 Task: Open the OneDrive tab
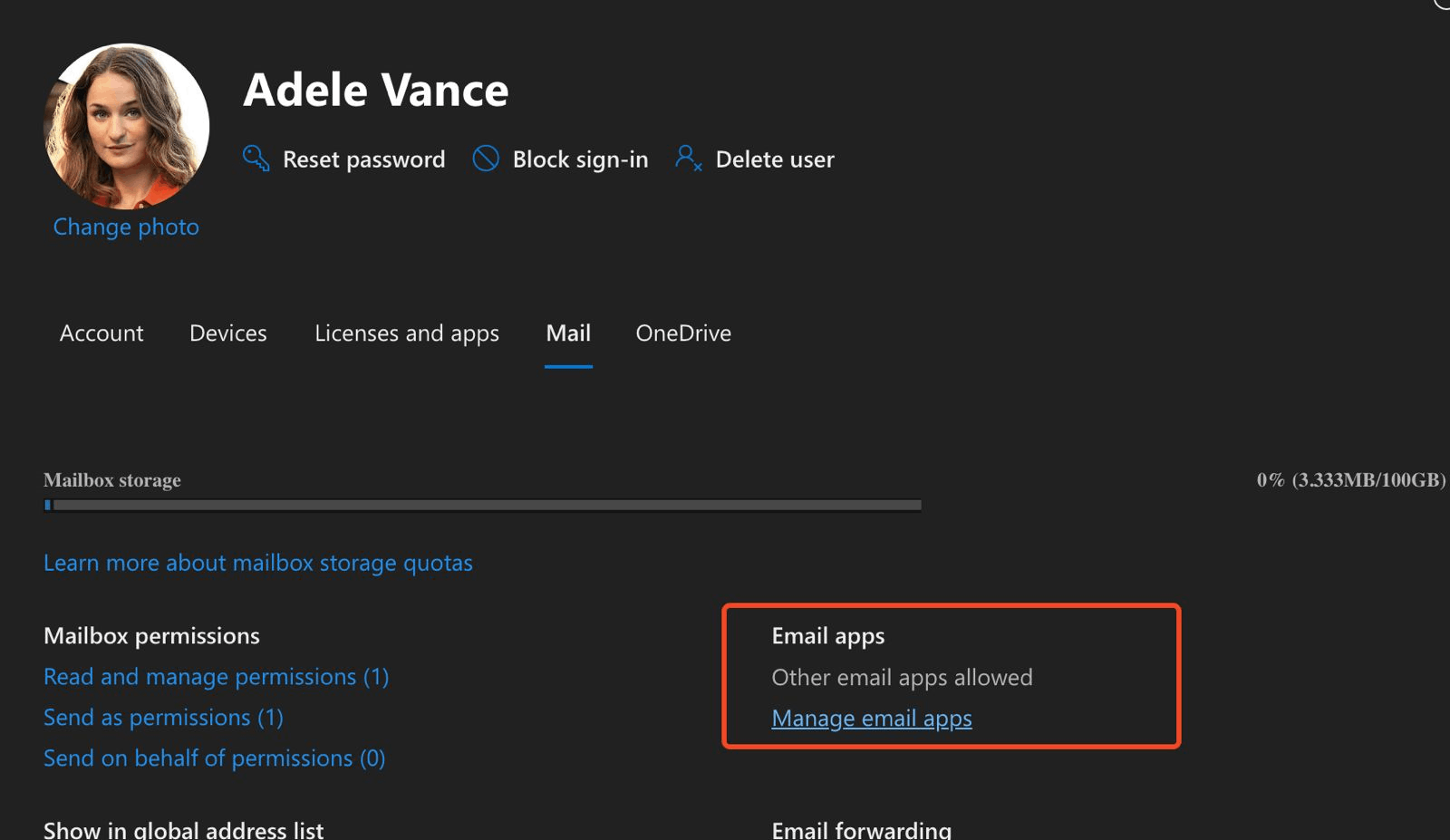click(x=683, y=333)
